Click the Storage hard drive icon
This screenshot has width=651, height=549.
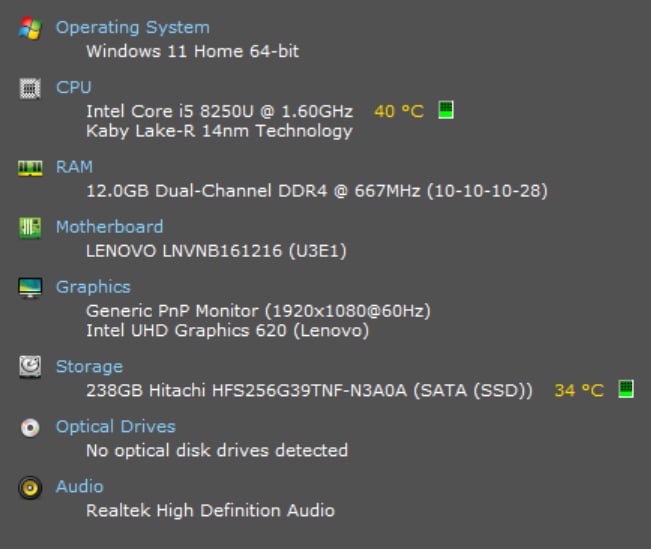pyautogui.click(x=30, y=367)
